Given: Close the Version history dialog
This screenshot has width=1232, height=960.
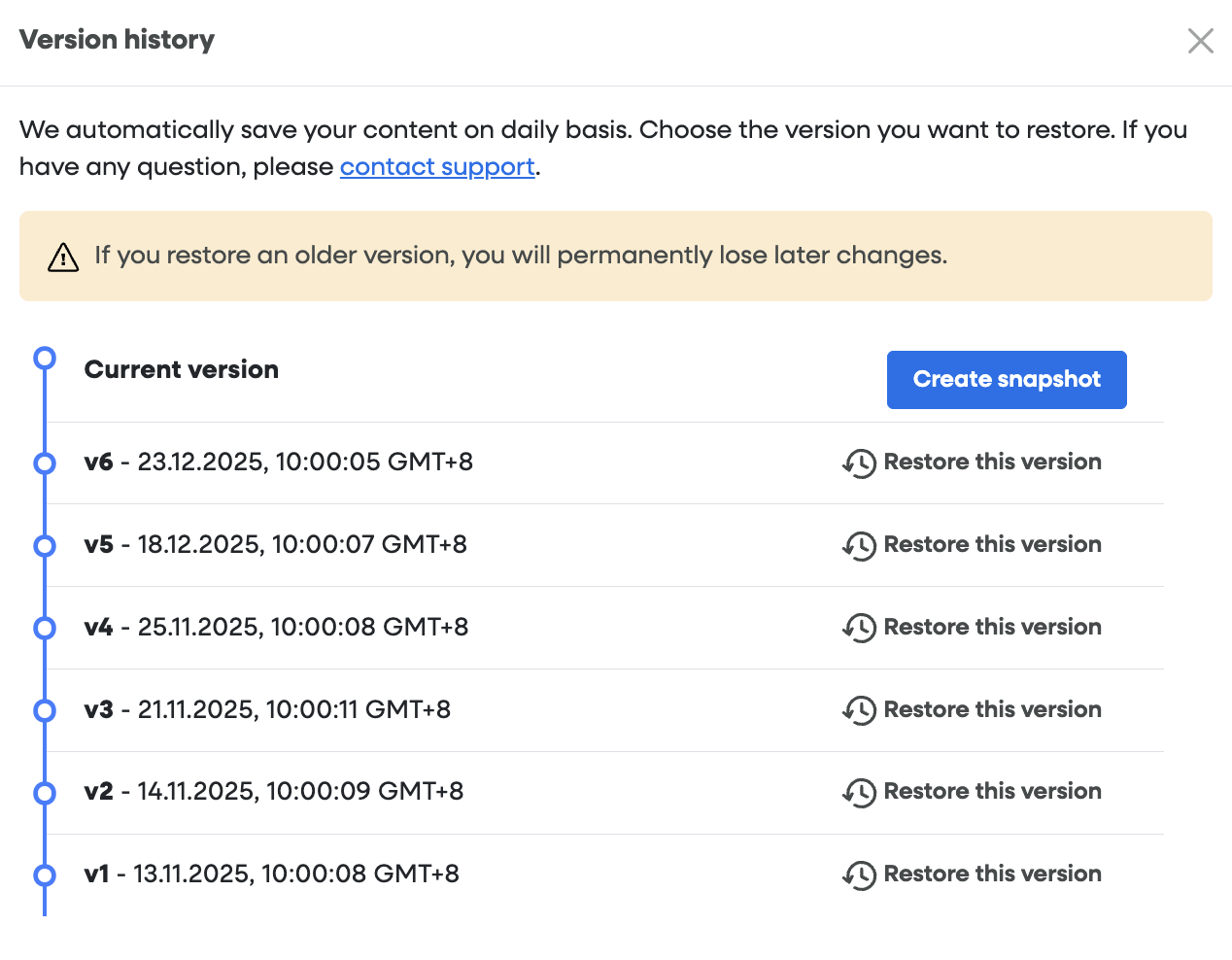Looking at the screenshot, I should click(1200, 41).
